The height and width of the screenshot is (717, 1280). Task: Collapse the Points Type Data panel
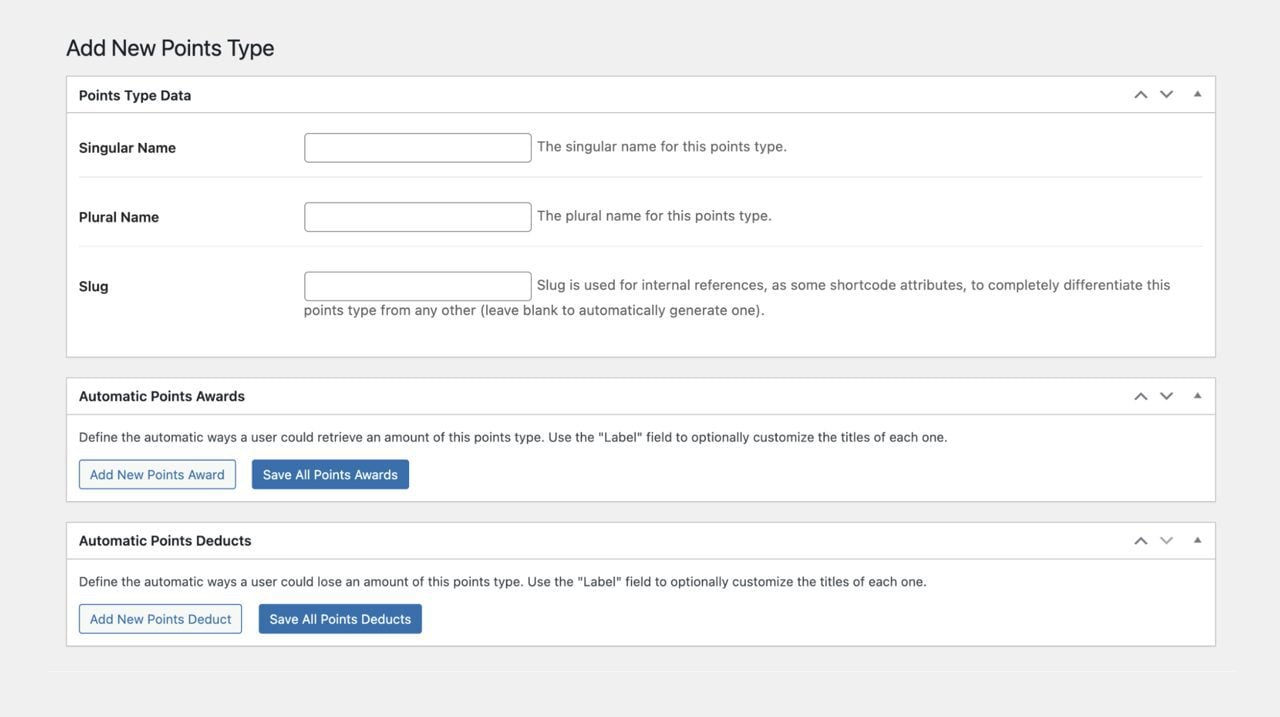(x=1195, y=92)
